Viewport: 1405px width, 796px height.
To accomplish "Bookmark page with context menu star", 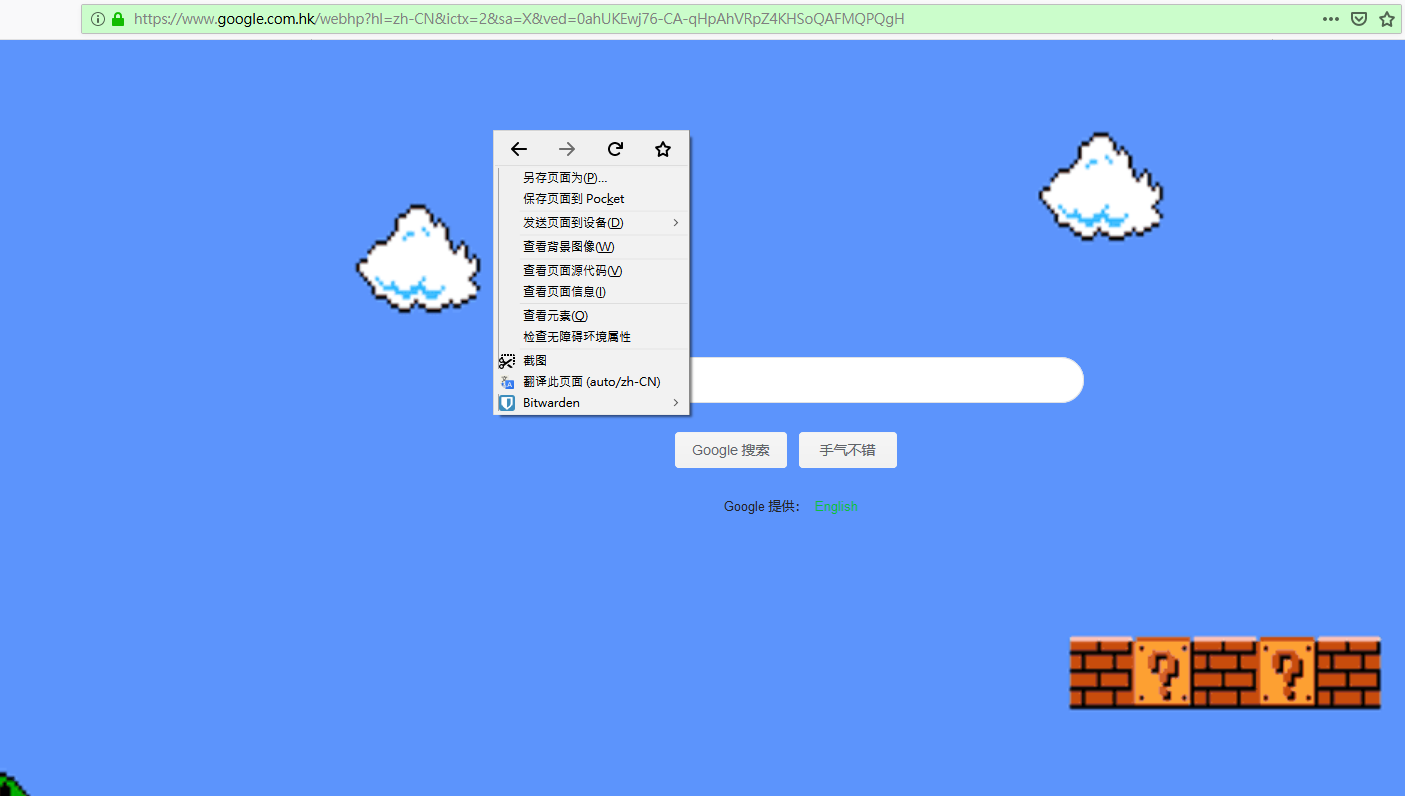I will click(x=663, y=149).
